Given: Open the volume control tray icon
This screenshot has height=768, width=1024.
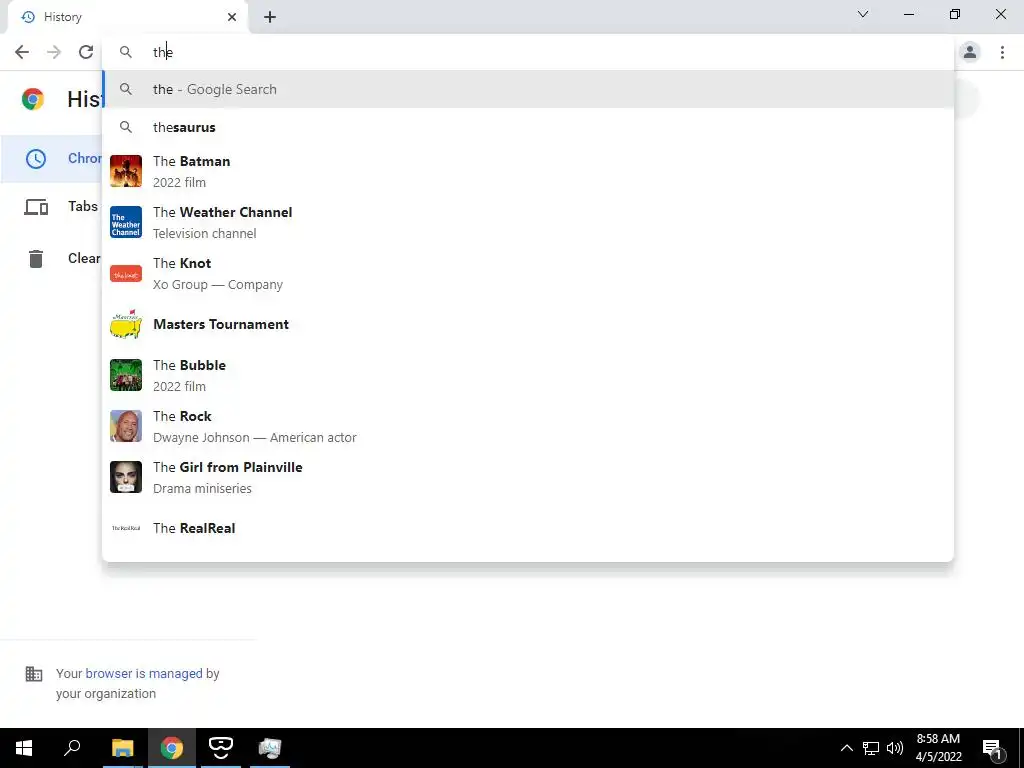Looking at the screenshot, I should click(895, 748).
